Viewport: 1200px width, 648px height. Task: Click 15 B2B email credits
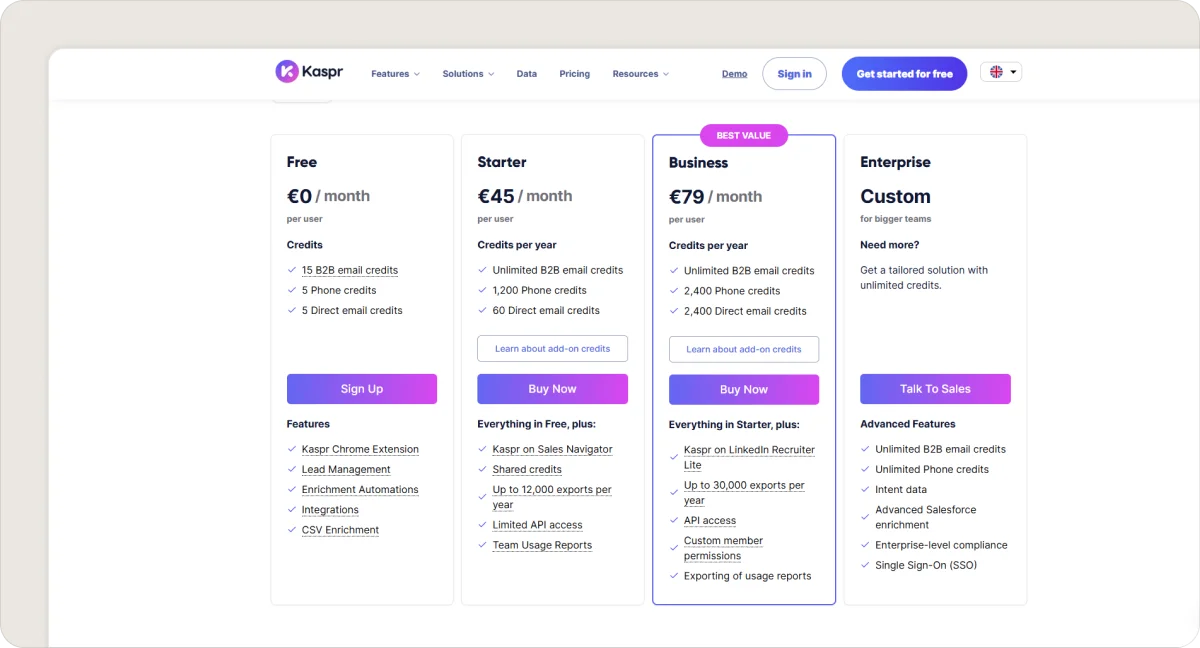pyautogui.click(x=350, y=270)
